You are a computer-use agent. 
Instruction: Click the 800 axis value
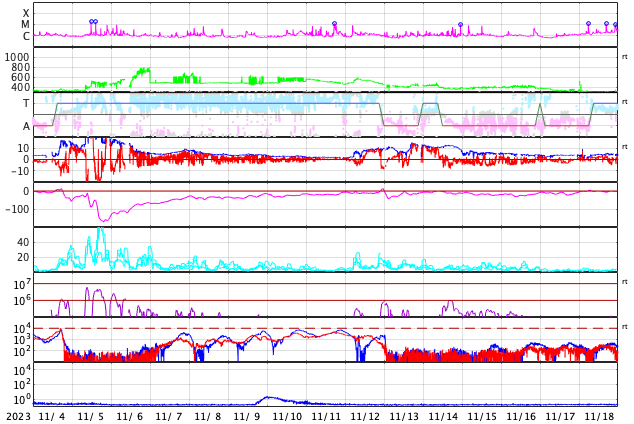tap(20, 67)
